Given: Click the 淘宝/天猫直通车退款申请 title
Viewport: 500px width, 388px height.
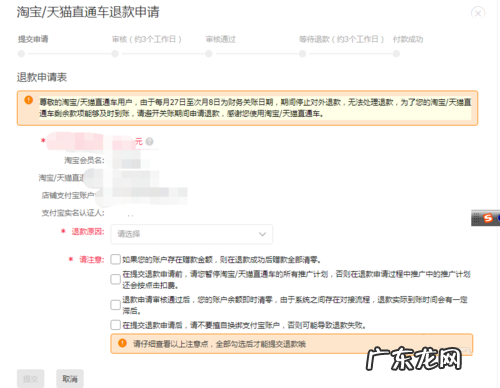Looking at the screenshot, I should tap(88, 12).
